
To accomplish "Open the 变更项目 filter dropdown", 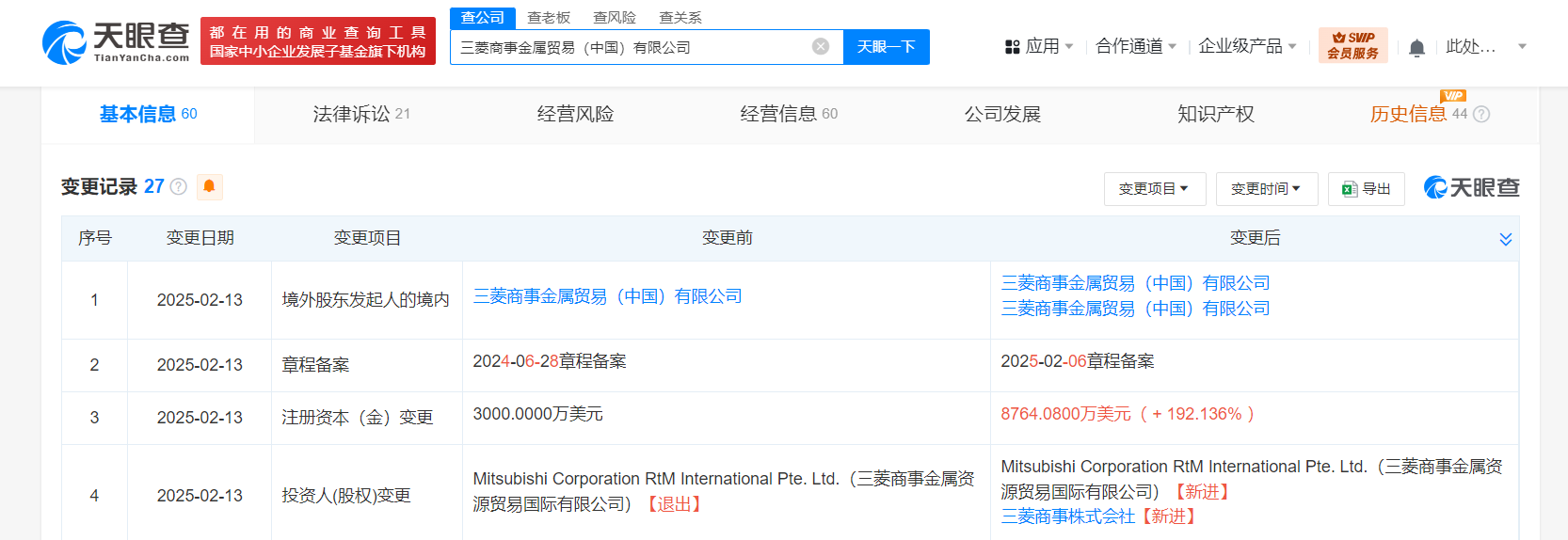I will pyautogui.click(x=1154, y=189).
